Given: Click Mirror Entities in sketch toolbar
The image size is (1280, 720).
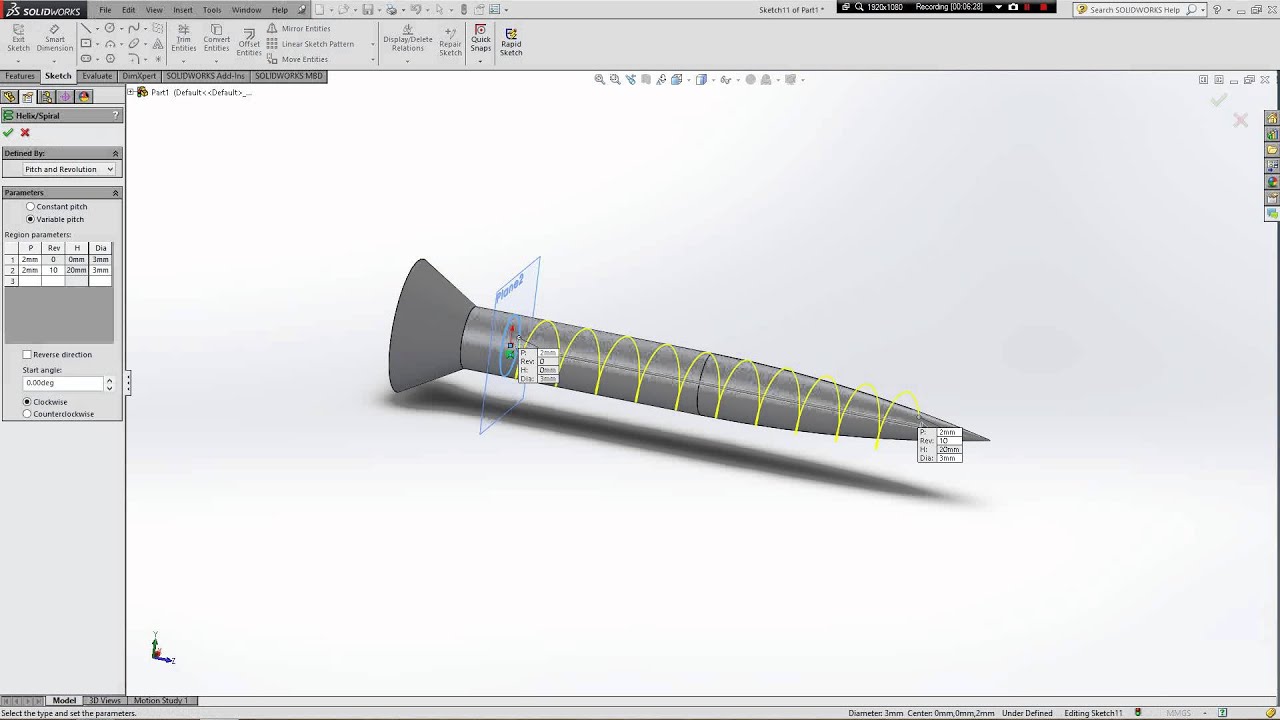Looking at the screenshot, I should (298, 29).
